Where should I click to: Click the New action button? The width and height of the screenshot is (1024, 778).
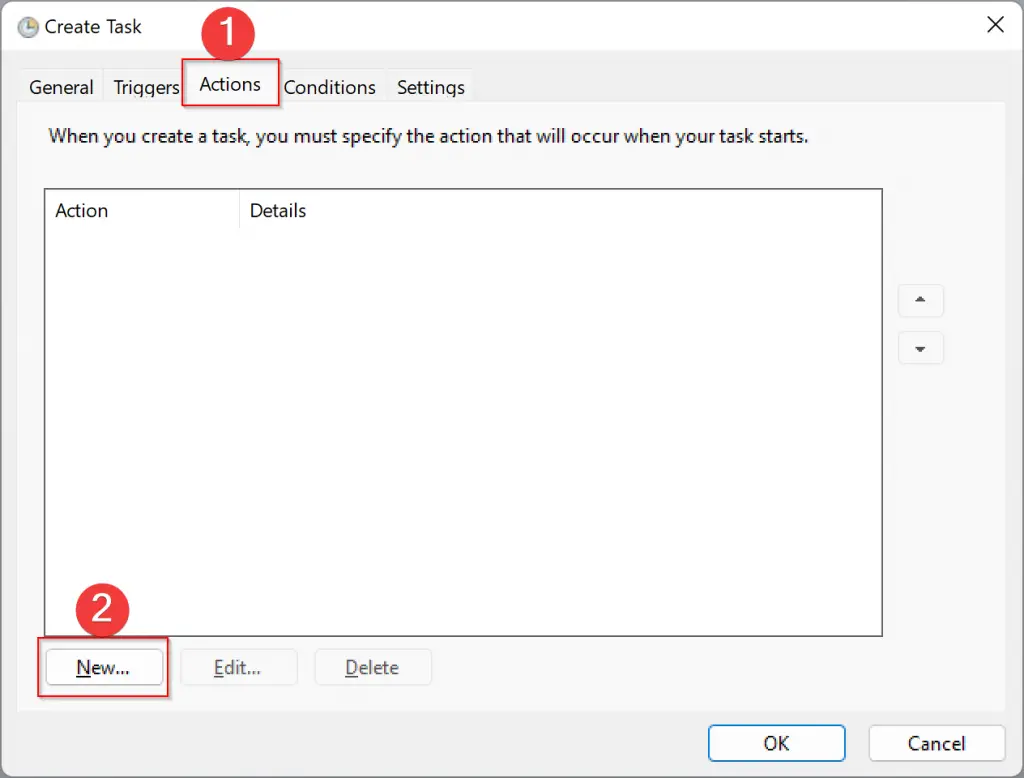(x=103, y=667)
